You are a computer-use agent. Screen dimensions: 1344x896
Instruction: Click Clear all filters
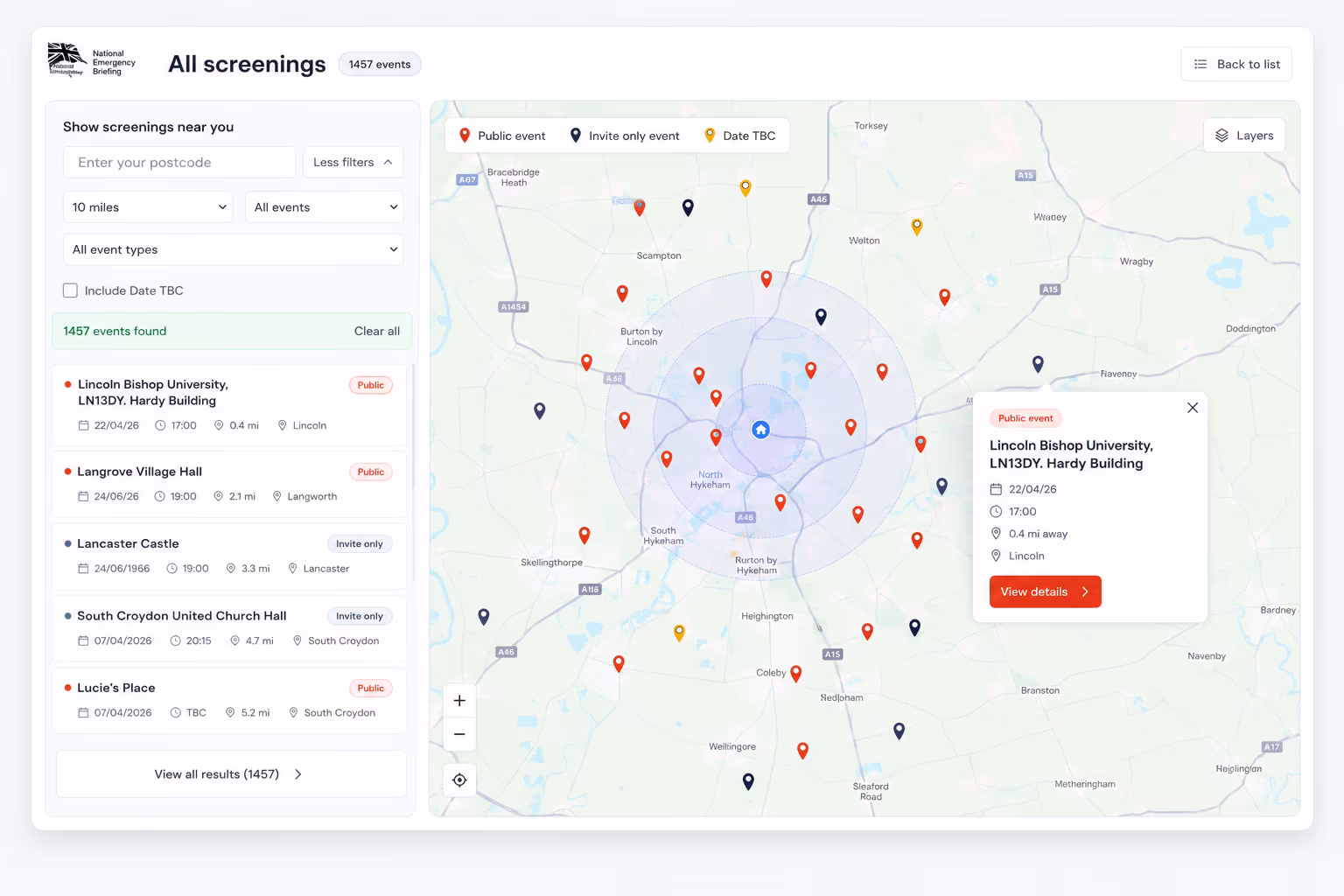tap(377, 331)
